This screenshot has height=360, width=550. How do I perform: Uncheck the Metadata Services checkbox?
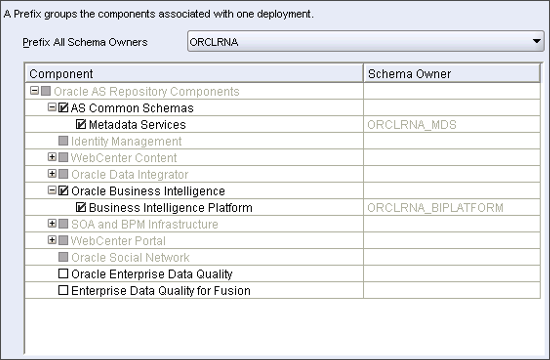81,124
